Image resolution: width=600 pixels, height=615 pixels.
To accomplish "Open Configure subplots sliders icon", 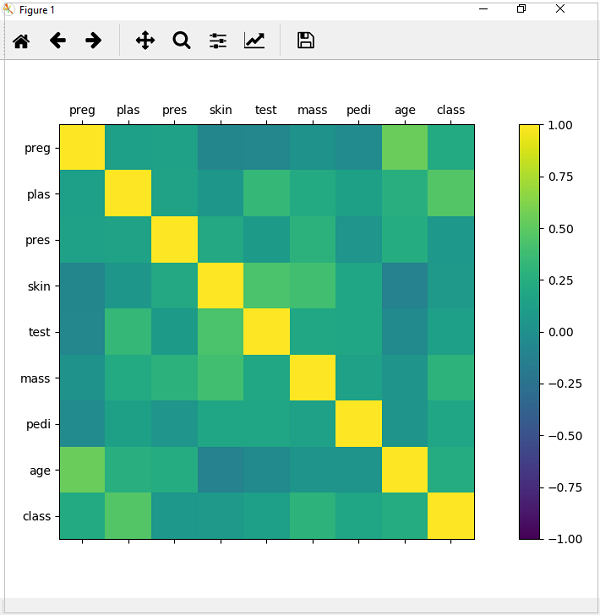I will coord(218,41).
